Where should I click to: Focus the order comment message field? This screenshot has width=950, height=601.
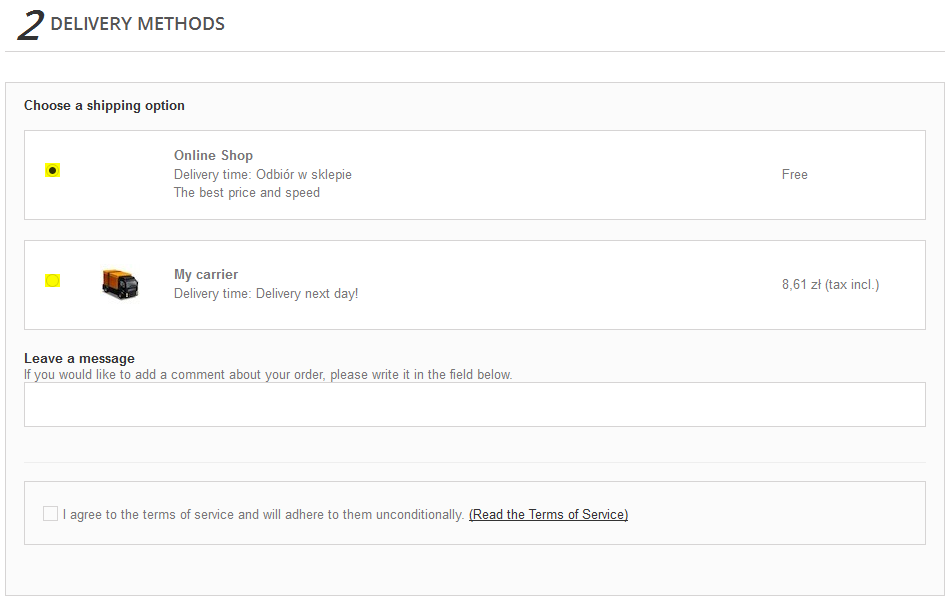tap(474, 405)
